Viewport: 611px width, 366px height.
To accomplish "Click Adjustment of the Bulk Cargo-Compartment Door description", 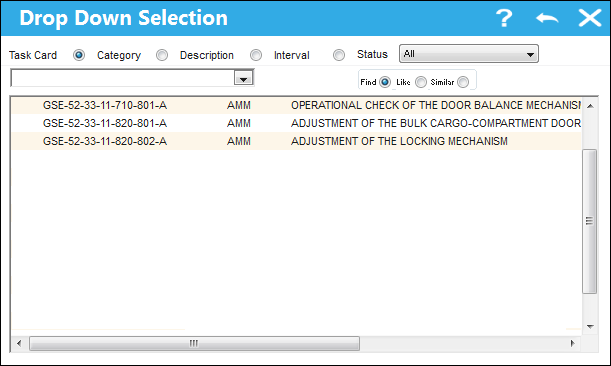I will tap(436, 123).
